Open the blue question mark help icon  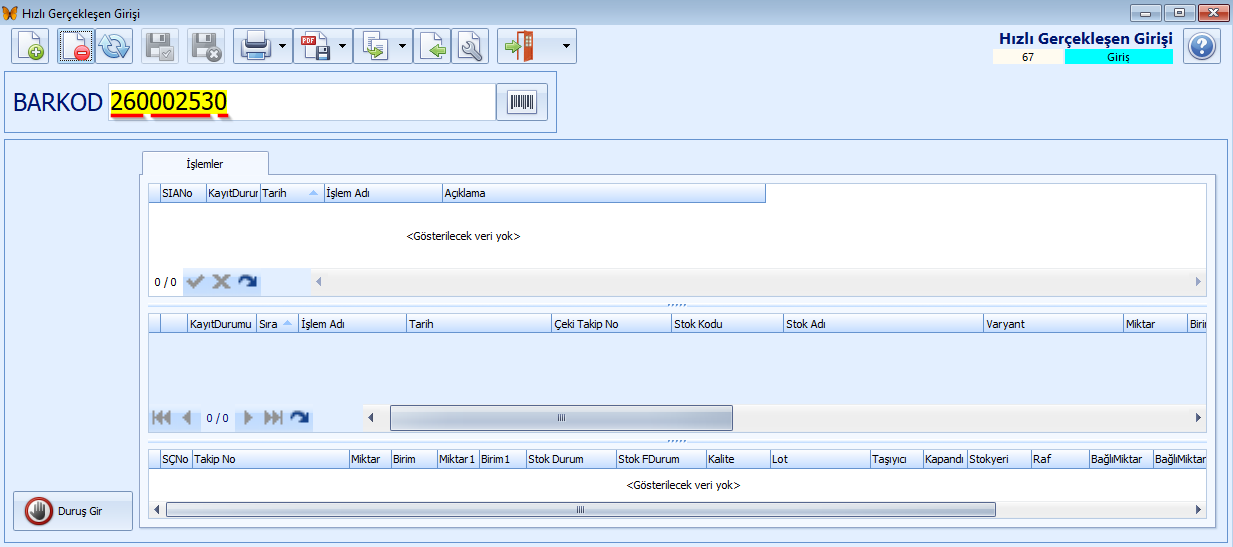pyautogui.click(x=1202, y=46)
